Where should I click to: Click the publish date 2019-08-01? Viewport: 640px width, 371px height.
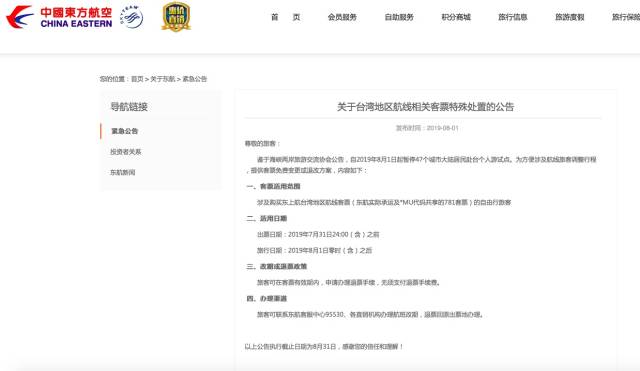[442, 128]
